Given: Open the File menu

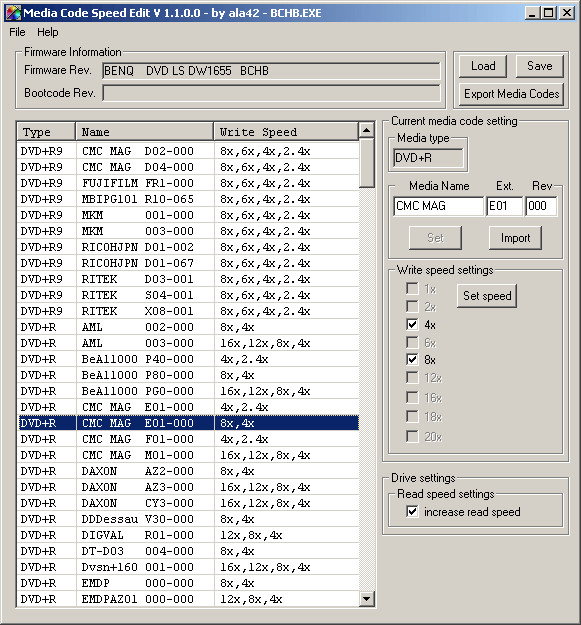Looking at the screenshot, I should pos(17,32).
